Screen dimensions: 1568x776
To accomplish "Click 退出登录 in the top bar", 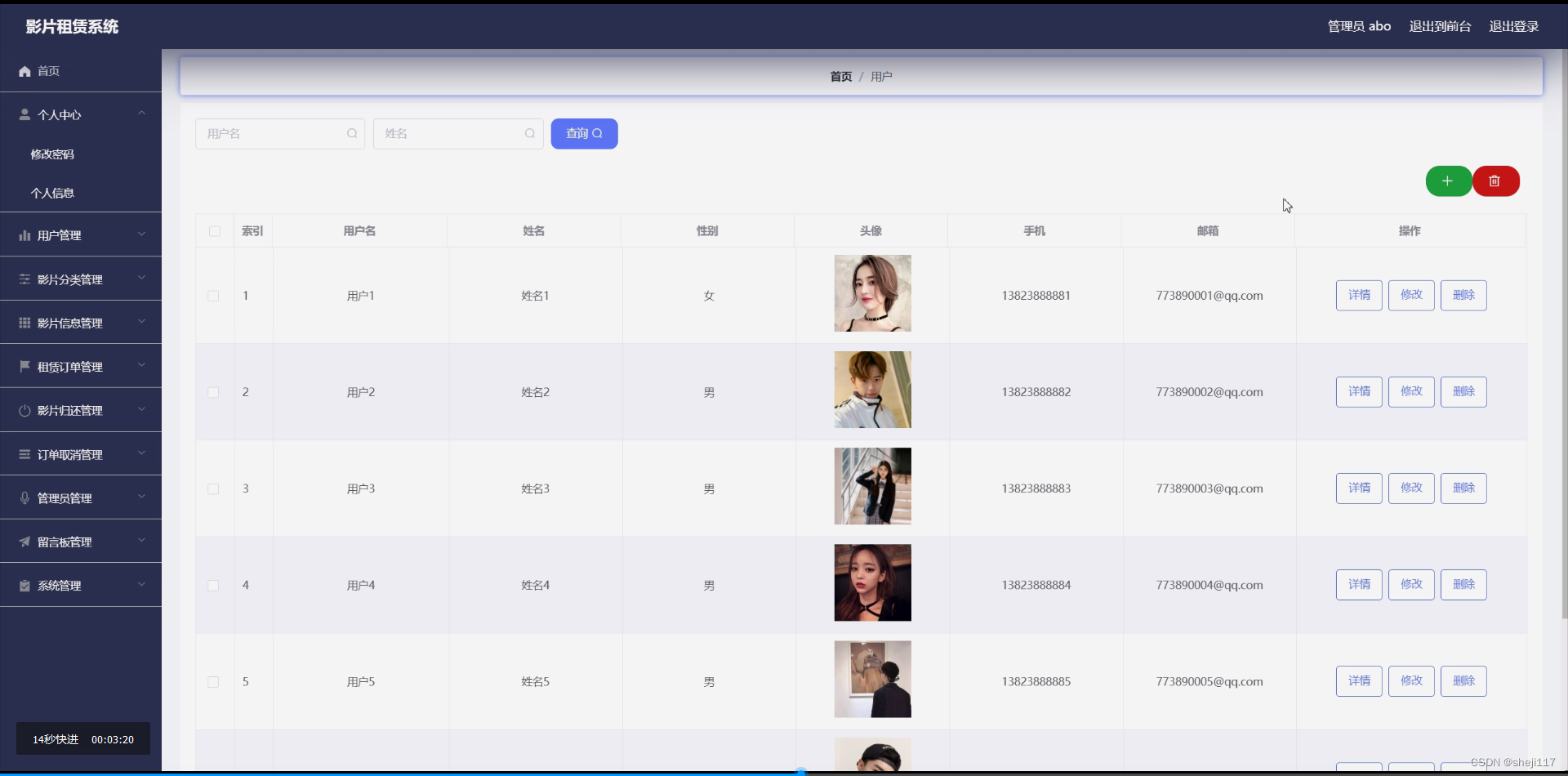I will pyautogui.click(x=1512, y=25).
